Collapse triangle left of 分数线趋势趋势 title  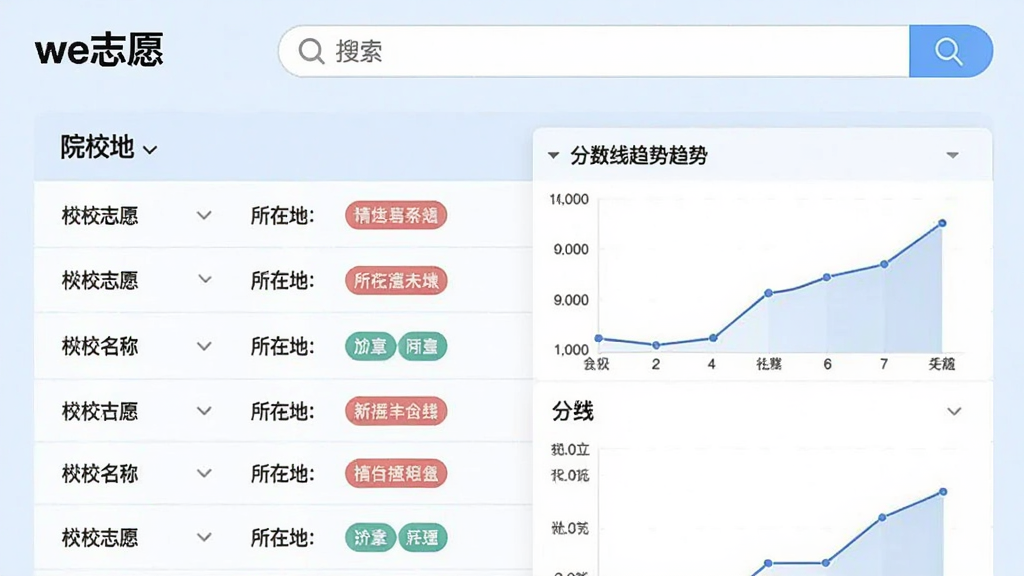pyautogui.click(x=554, y=155)
